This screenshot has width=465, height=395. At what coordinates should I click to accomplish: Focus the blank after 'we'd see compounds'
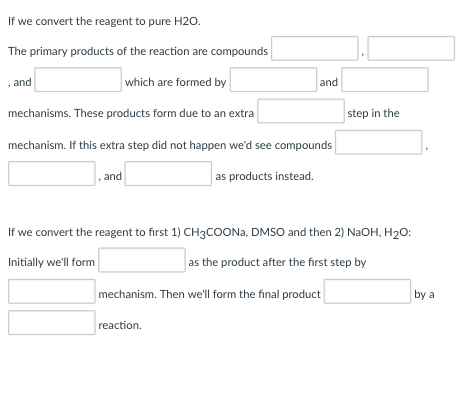[379, 142]
